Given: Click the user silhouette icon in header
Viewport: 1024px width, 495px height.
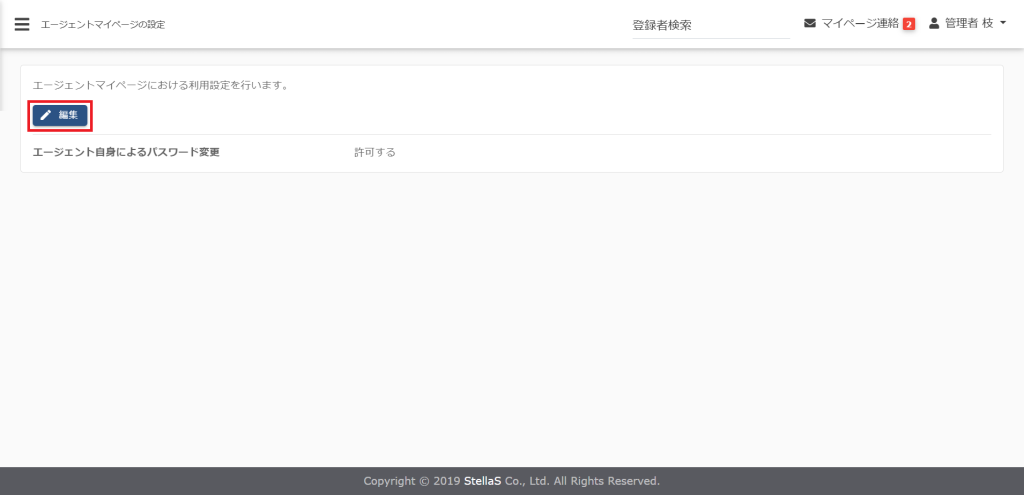Looking at the screenshot, I should (935, 23).
